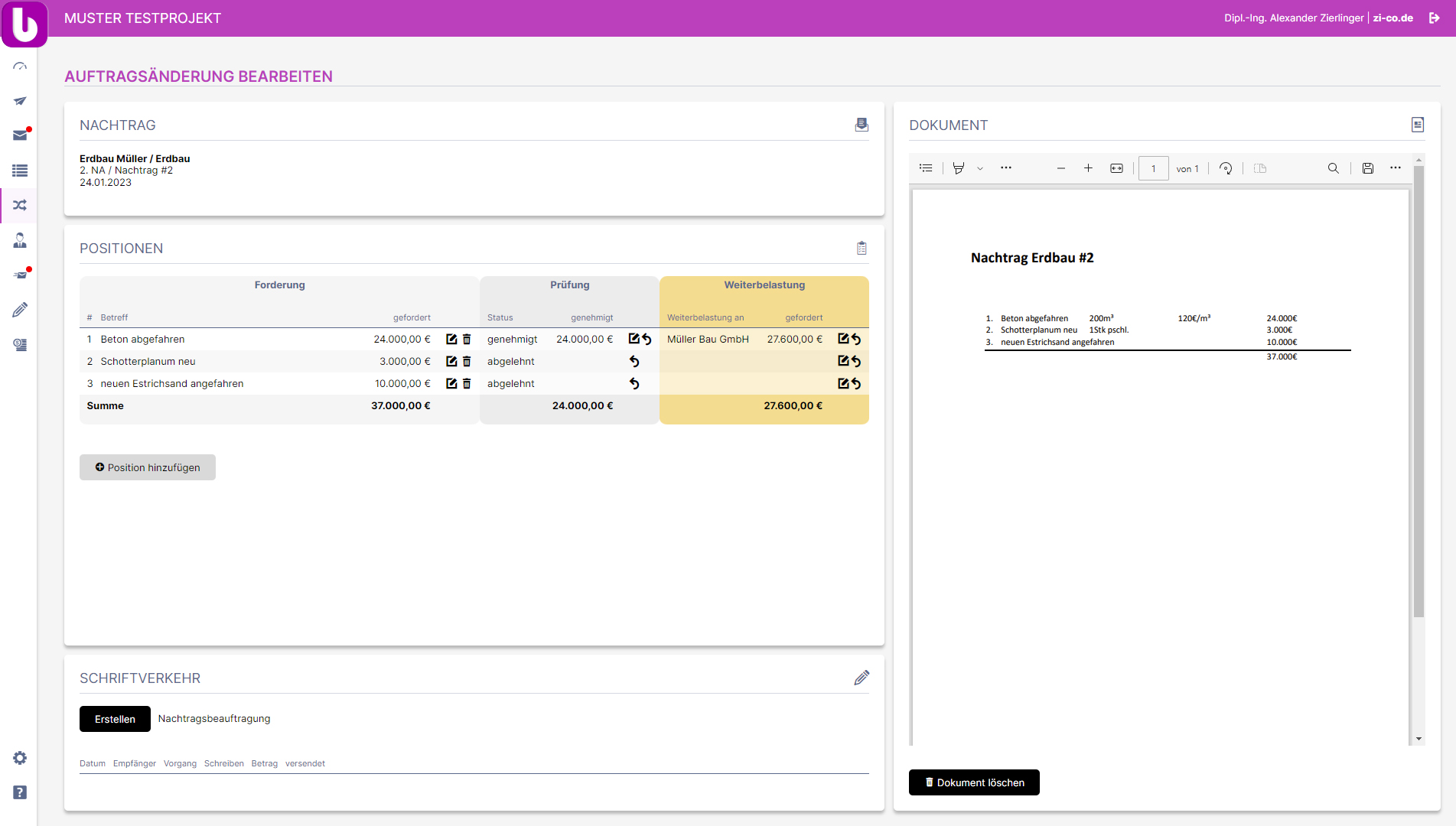Edit the Beton abgefahren Forderung
1456x826 pixels.
point(451,339)
